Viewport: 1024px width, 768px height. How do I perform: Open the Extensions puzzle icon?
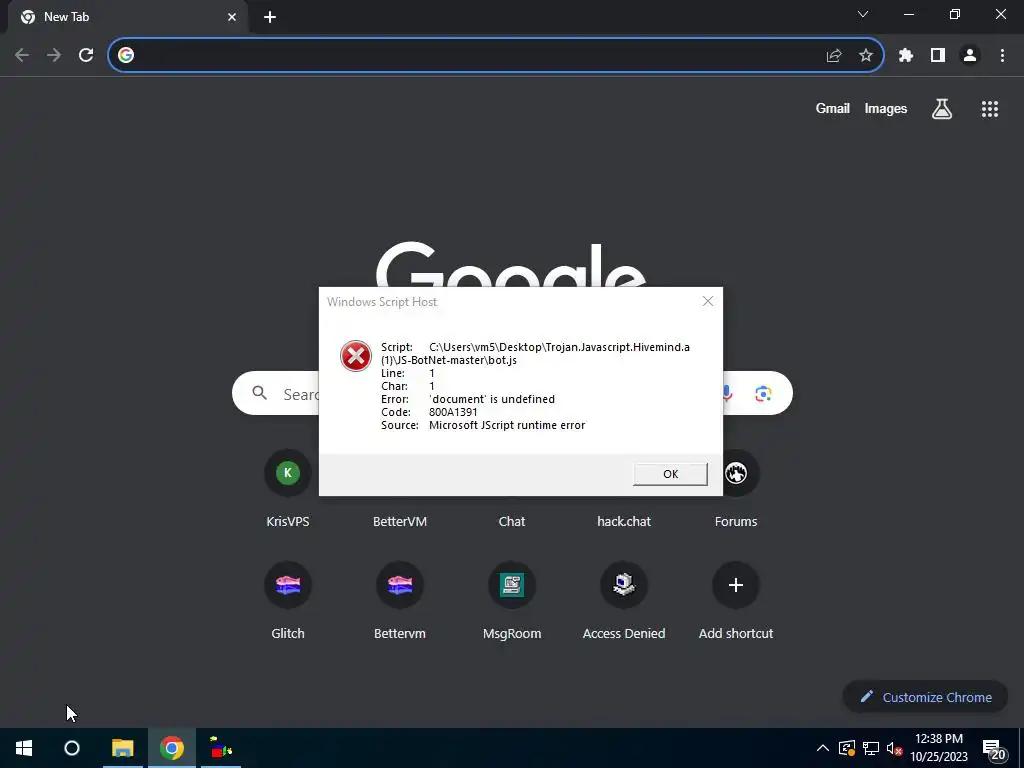[x=906, y=56]
